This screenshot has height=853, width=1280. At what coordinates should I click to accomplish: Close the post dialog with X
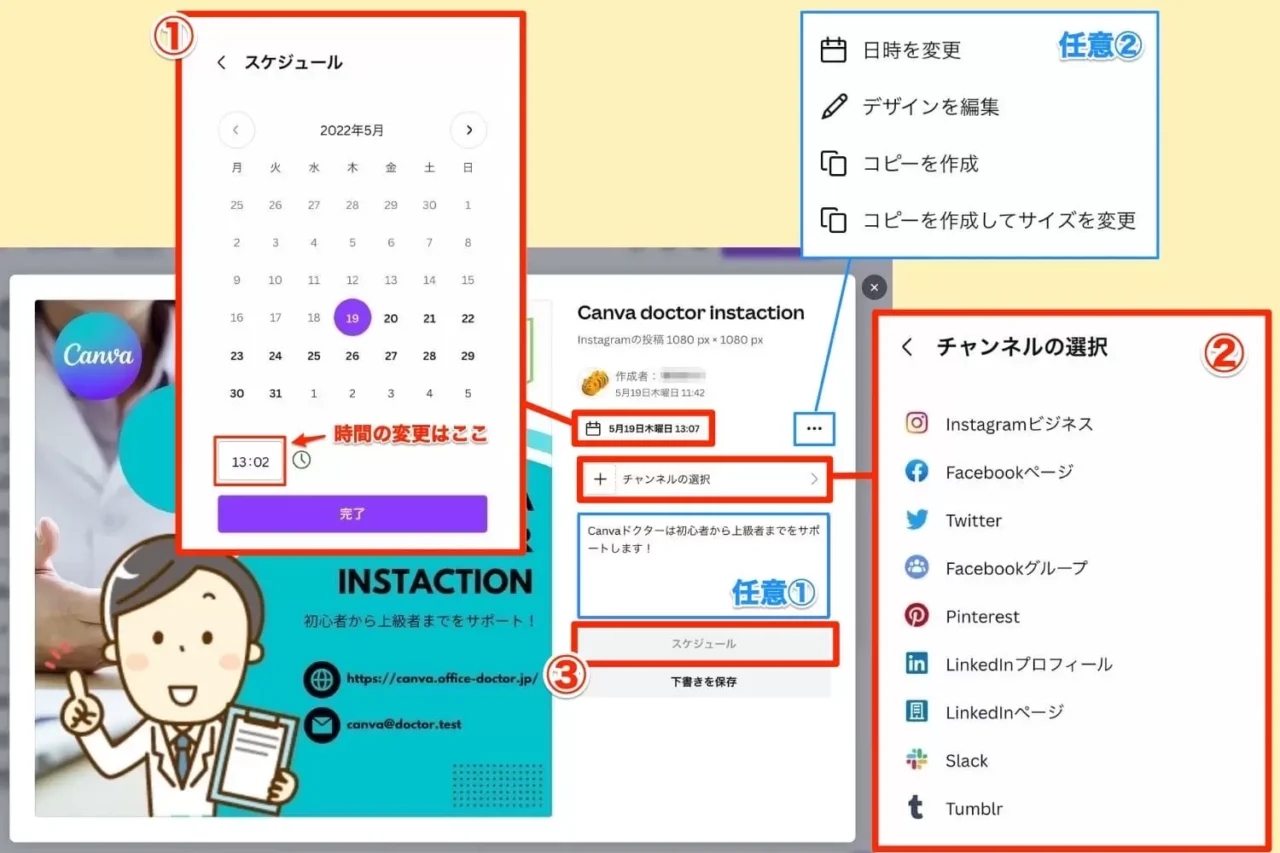(874, 288)
